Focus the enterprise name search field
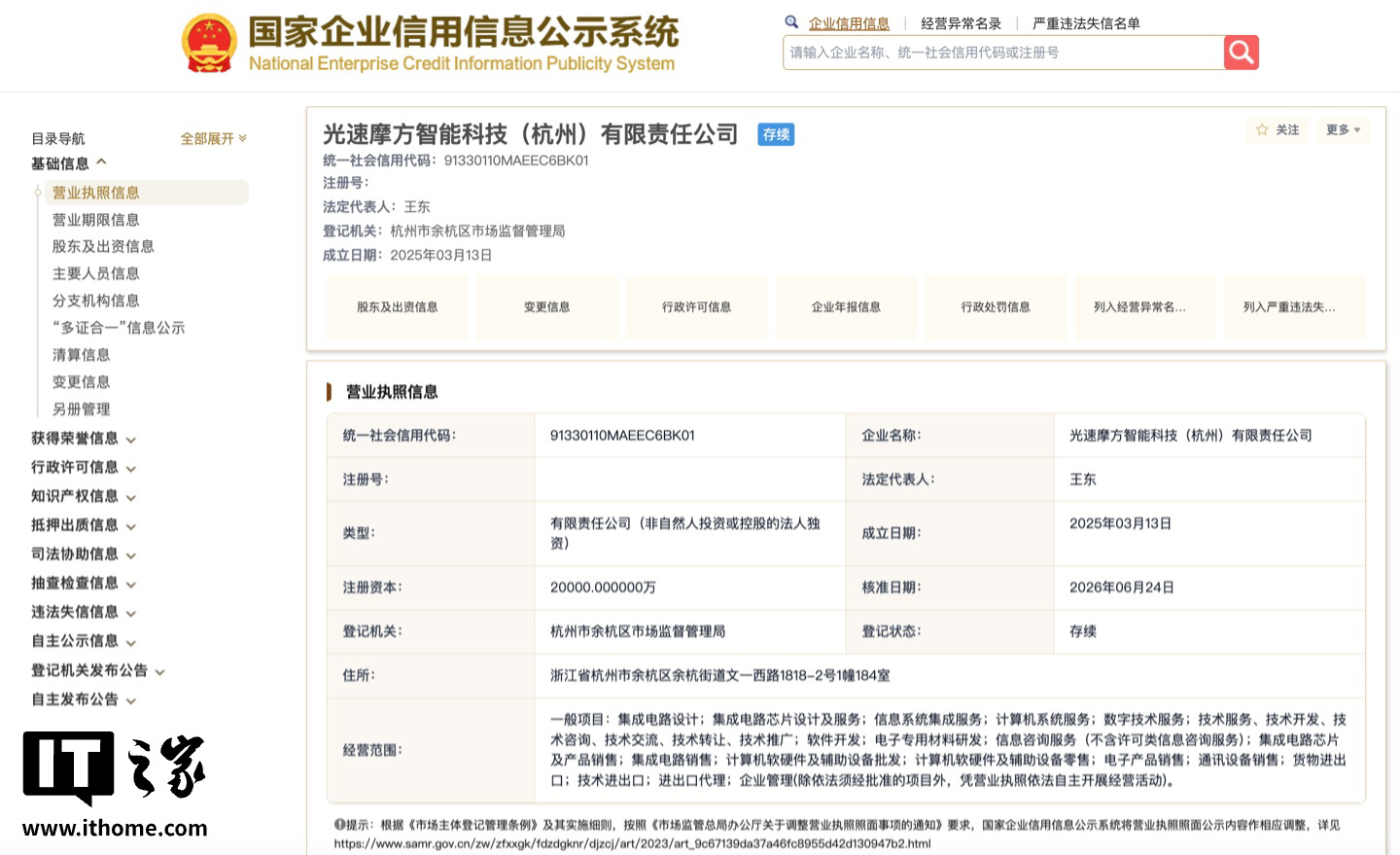 [1003, 53]
